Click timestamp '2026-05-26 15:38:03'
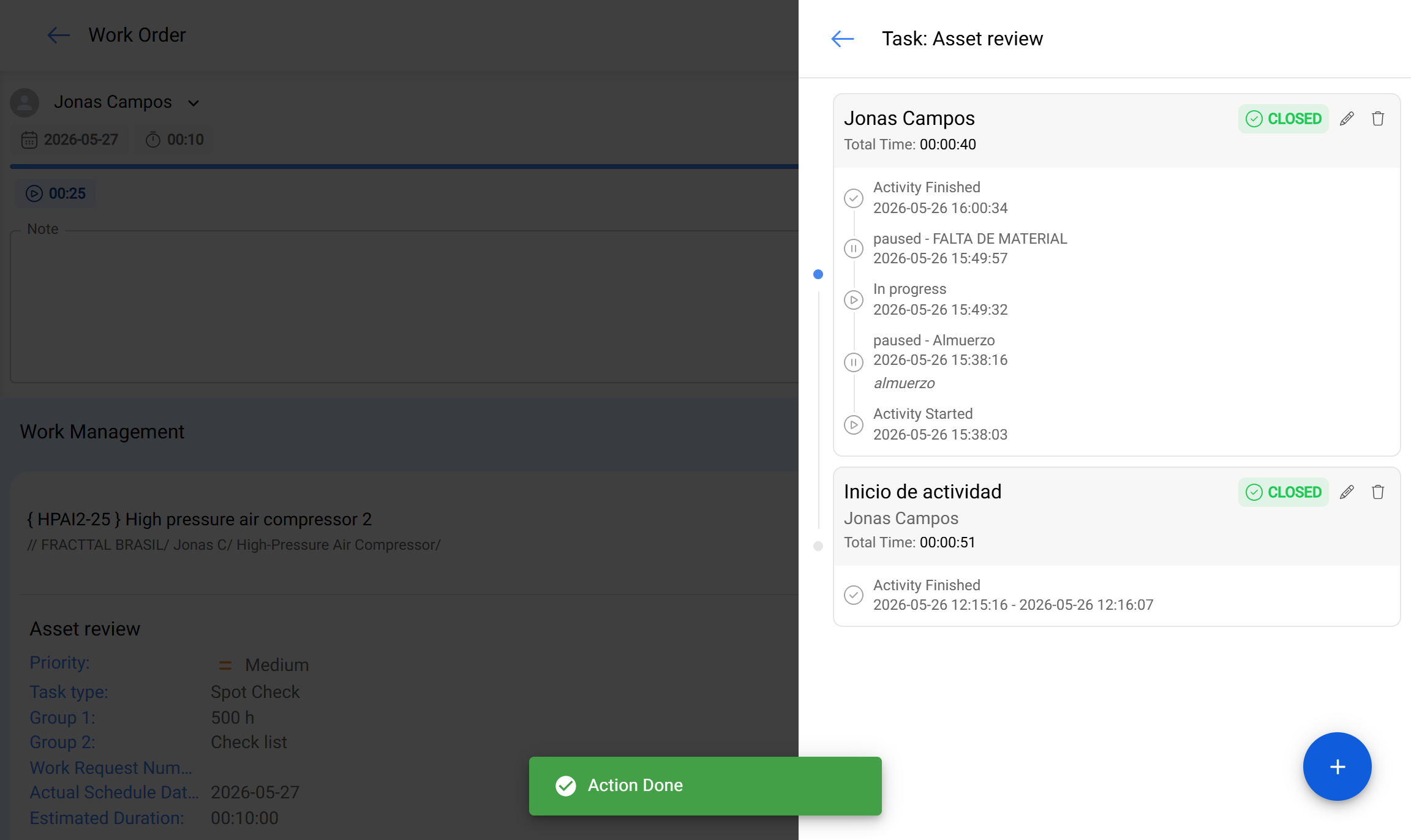 click(x=941, y=435)
